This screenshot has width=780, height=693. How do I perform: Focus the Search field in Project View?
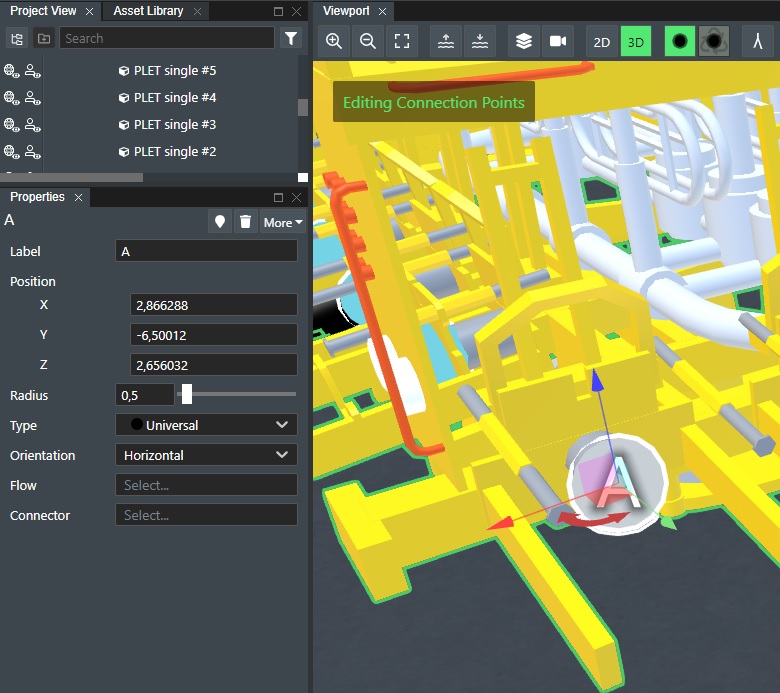[x=167, y=38]
